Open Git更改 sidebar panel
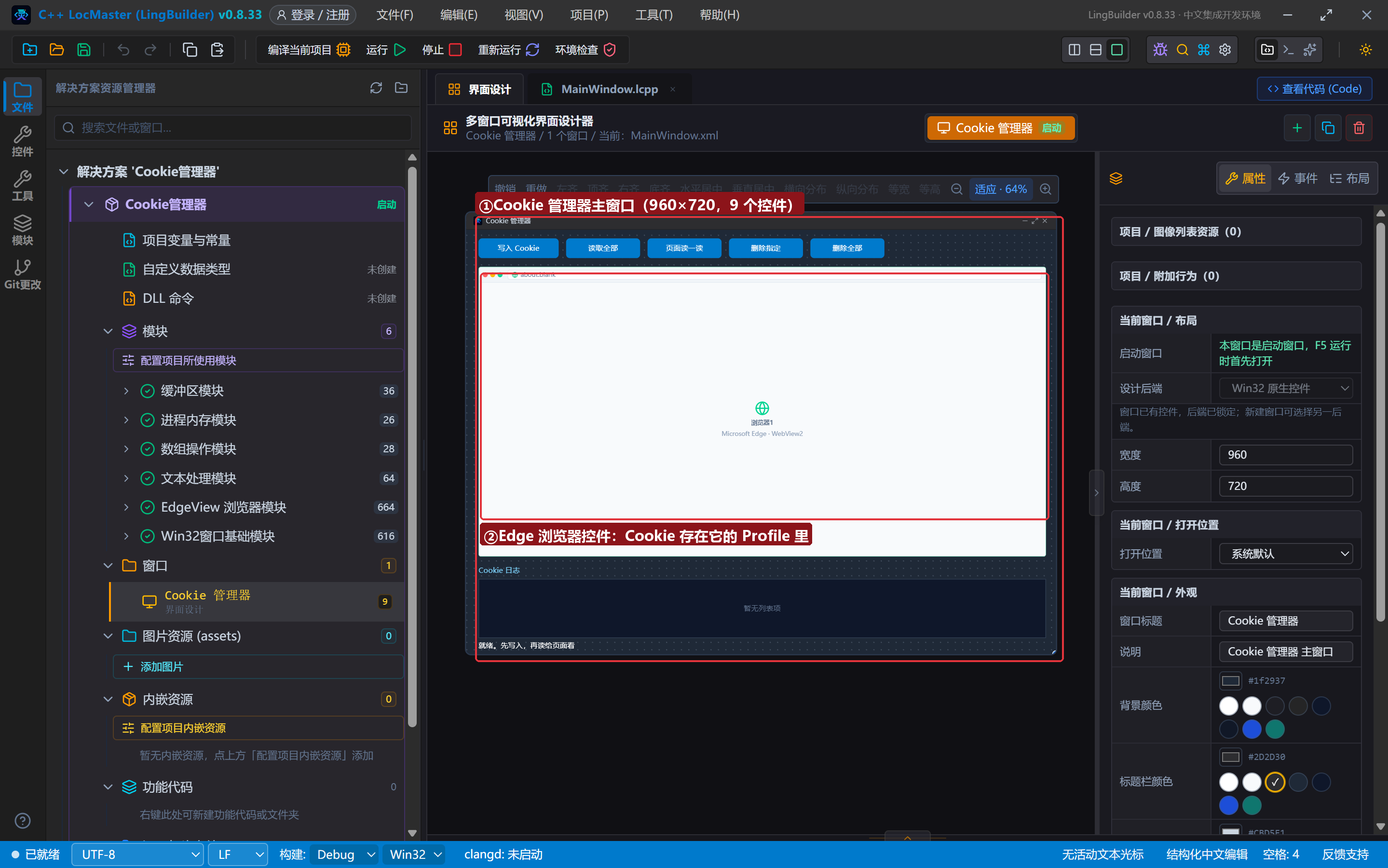Image resolution: width=1388 pixels, height=868 pixels. (22, 274)
